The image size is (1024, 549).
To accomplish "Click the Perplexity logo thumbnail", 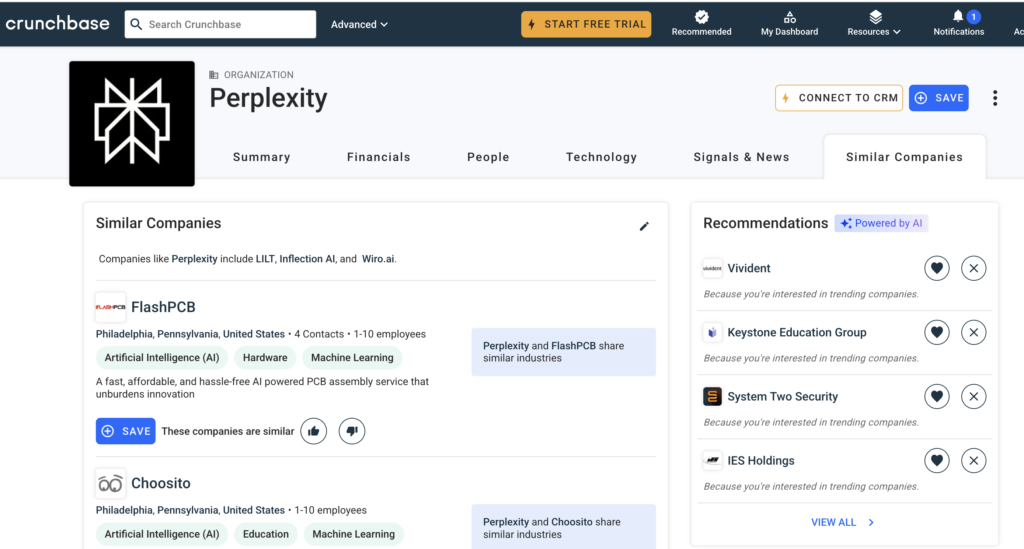I will click(132, 123).
